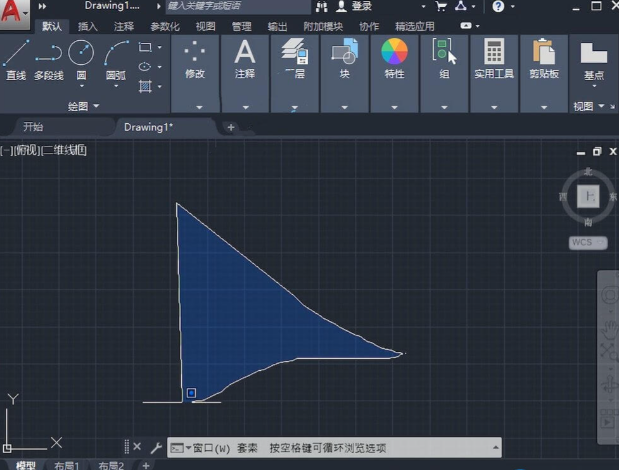Open the View (视图) ribbon tab
619x470 pixels.
206,26
